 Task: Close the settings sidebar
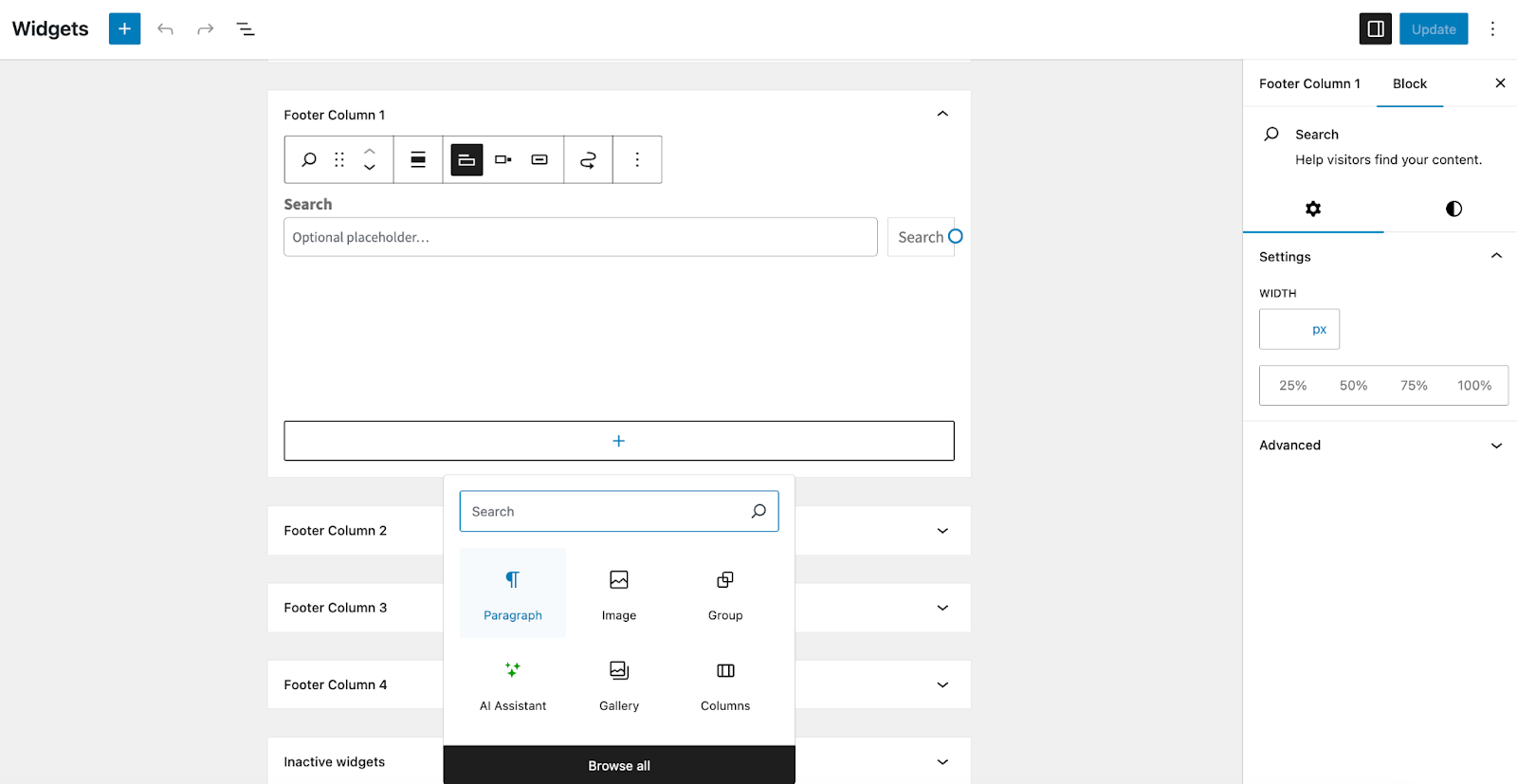tap(1500, 83)
